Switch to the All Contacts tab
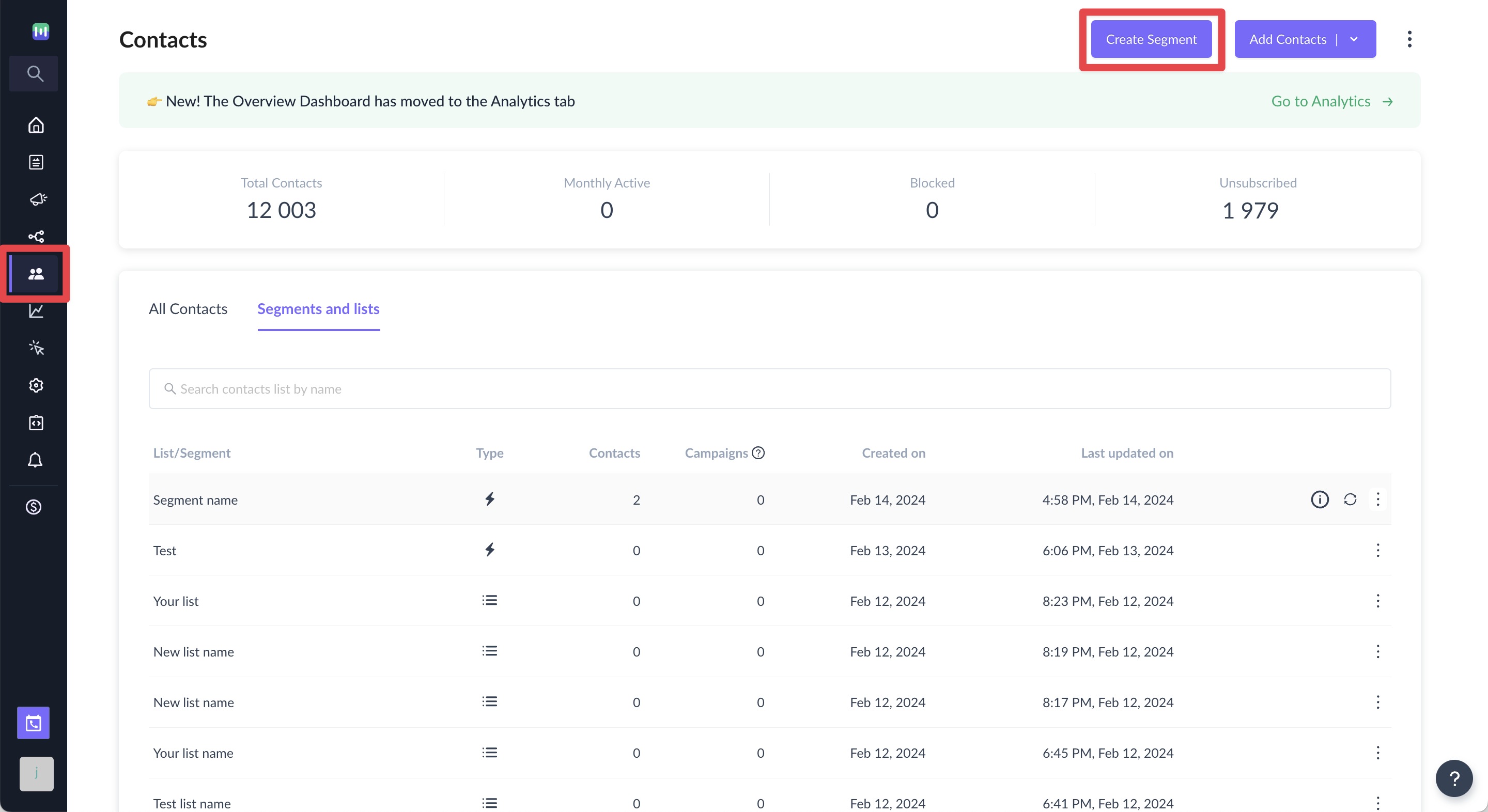Image resolution: width=1488 pixels, height=812 pixels. click(187, 309)
